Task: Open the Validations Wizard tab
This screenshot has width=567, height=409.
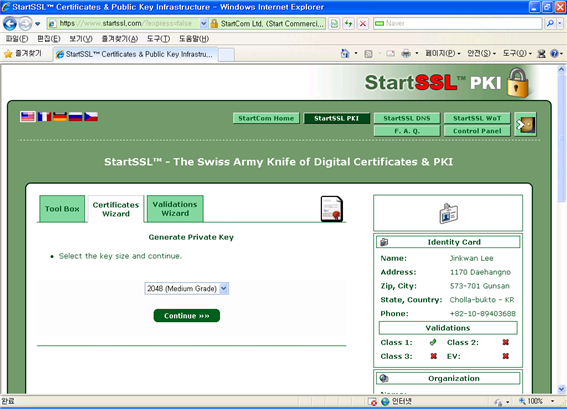Action: tap(175, 209)
